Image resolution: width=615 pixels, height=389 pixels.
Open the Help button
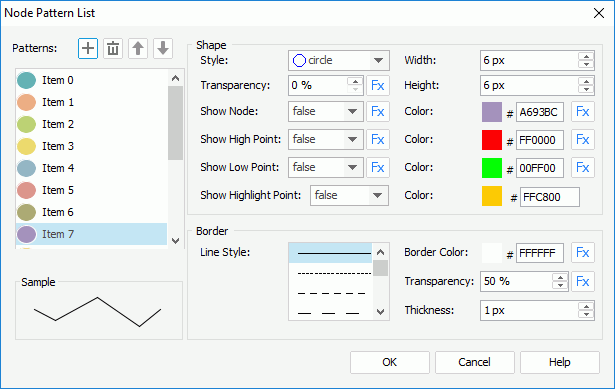coord(560,362)
